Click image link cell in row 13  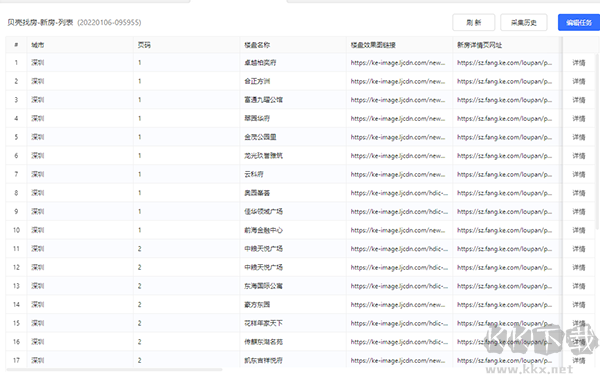(x=399, y=286)
